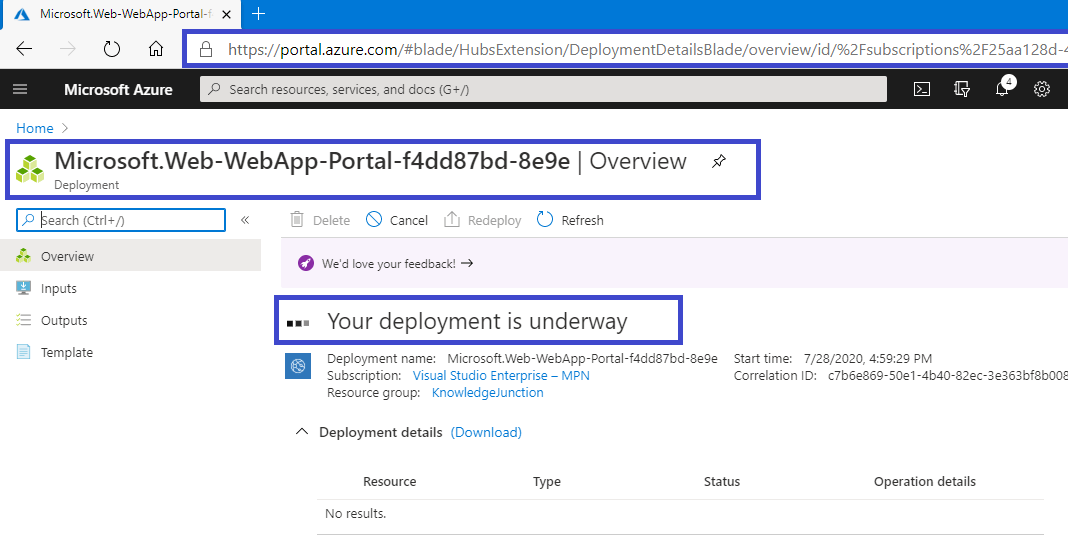1068x538 pixels.
Task: Open Directory and subscription filter icon
Action: point(962,89)
